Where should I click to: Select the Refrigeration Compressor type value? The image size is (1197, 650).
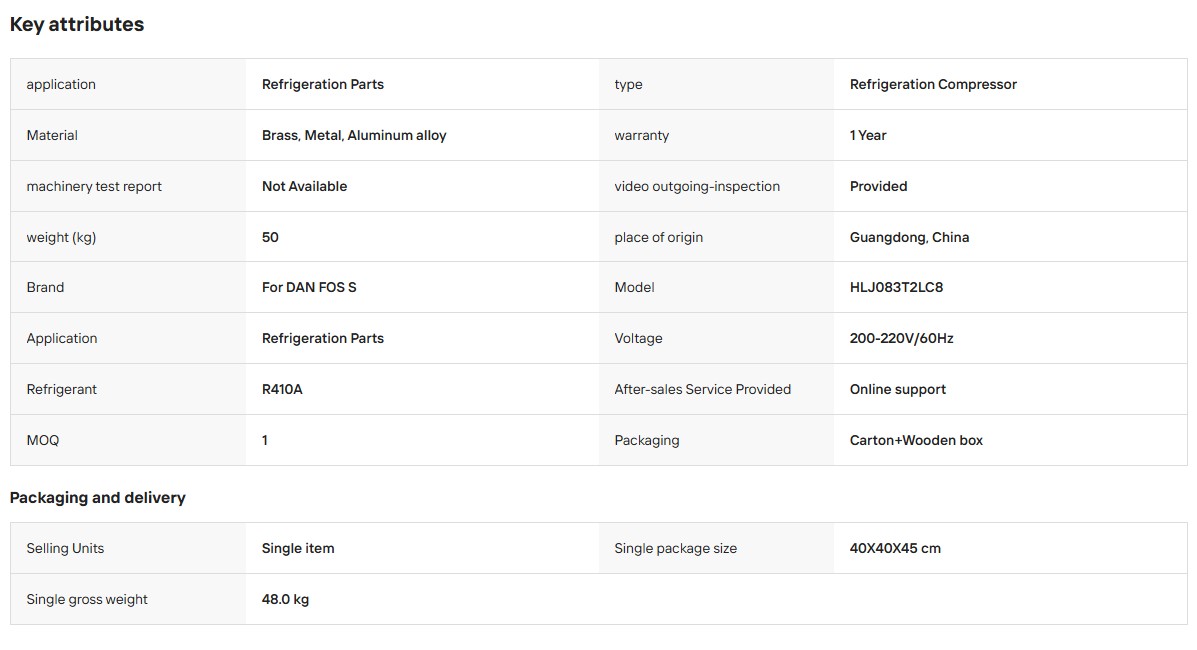tap(933, 84)
